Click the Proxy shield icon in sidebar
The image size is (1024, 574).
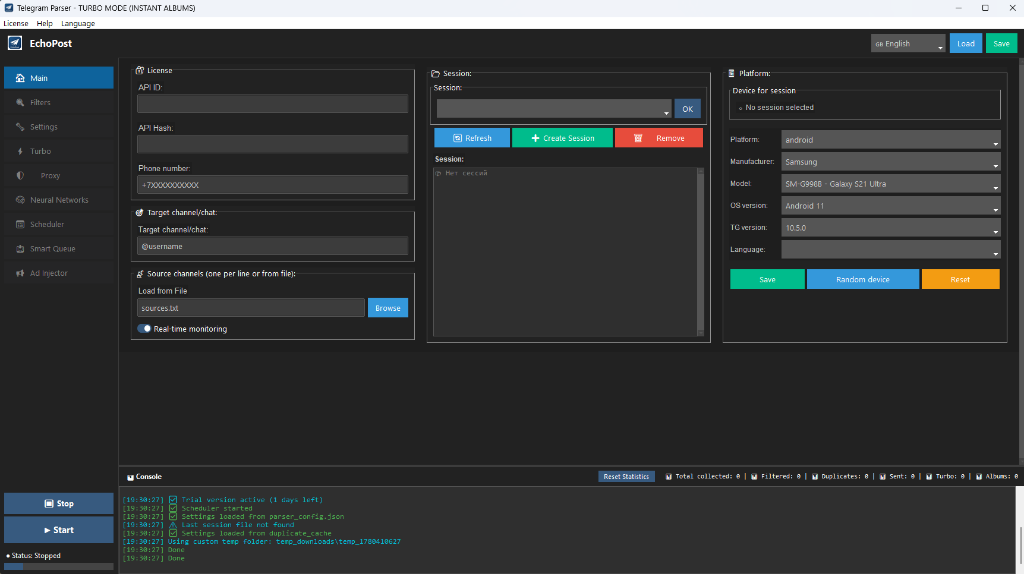(20, 176)
